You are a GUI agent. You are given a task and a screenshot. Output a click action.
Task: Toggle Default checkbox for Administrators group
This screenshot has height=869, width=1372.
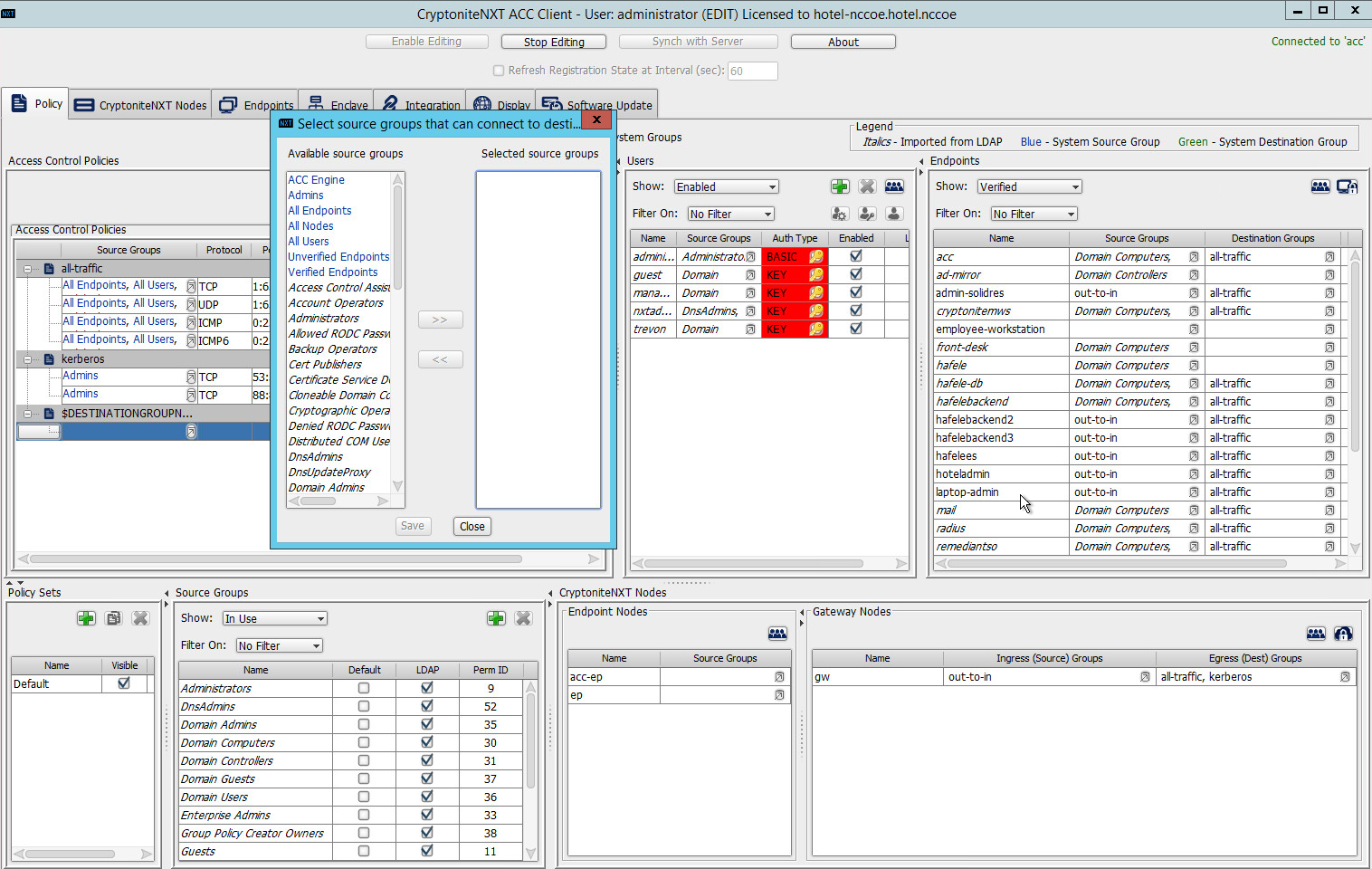[x=364, y=688]
